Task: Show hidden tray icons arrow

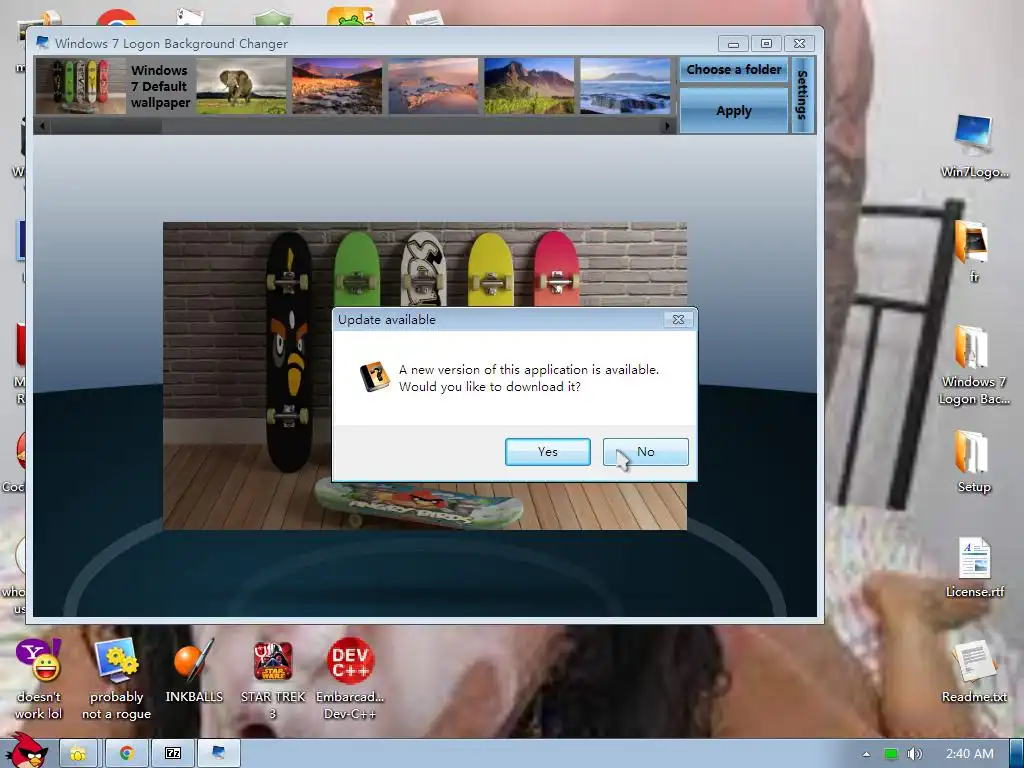Action: (866, 754)
